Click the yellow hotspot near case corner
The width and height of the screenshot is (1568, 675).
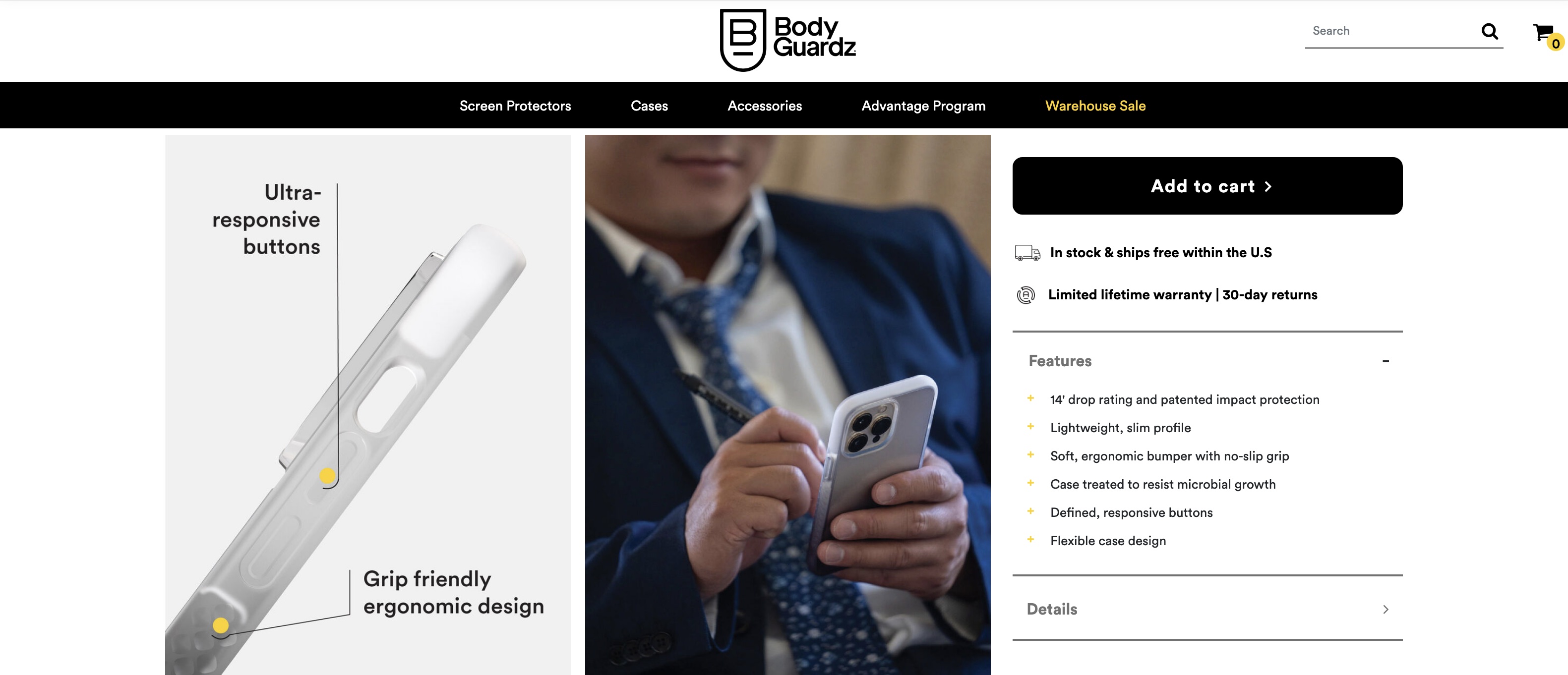pos(220,625)
